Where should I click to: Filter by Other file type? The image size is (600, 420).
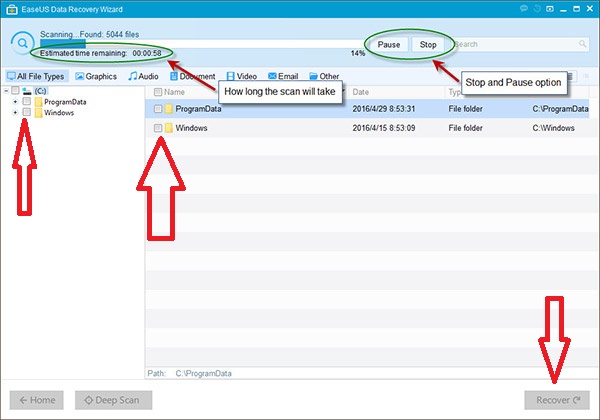click(x=324, y=76)
